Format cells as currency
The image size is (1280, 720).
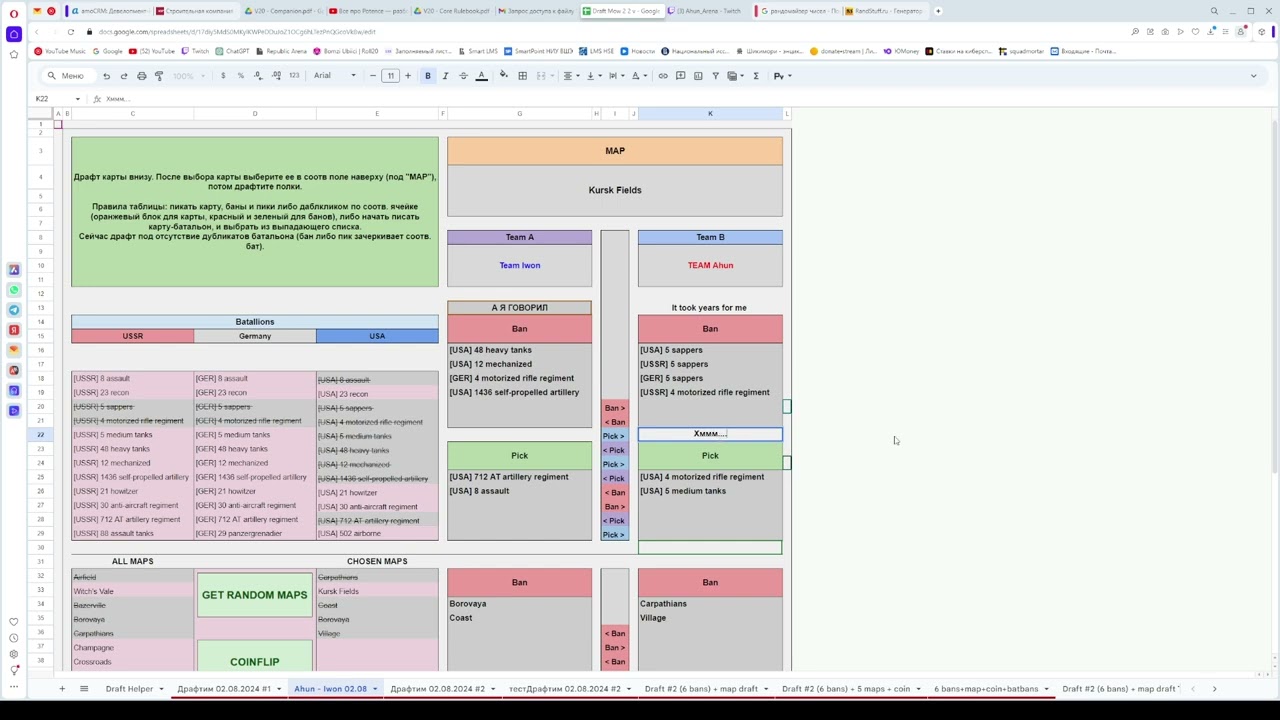coord(223,76)
